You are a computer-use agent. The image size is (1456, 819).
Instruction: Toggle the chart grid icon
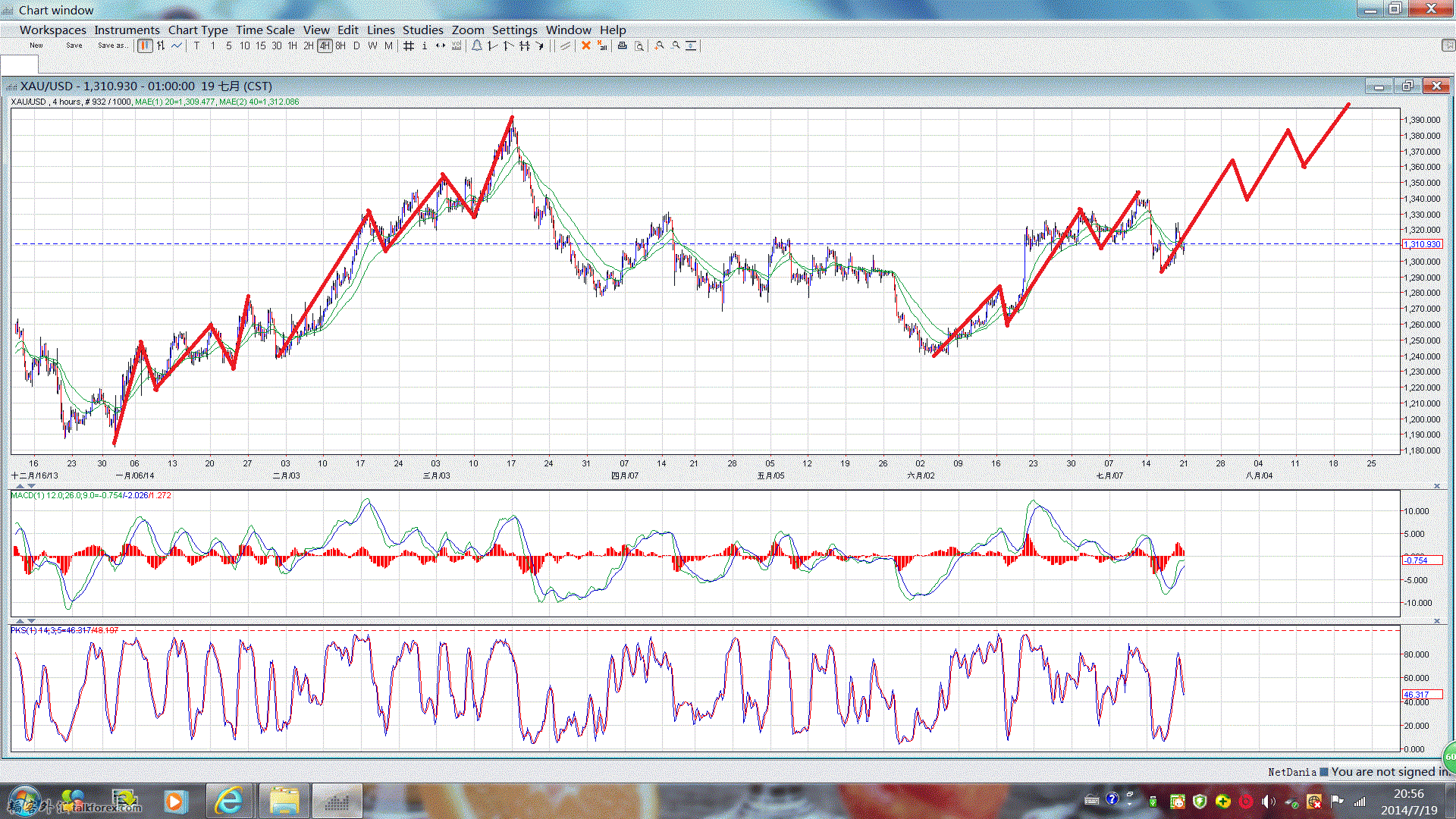[408, 45]
